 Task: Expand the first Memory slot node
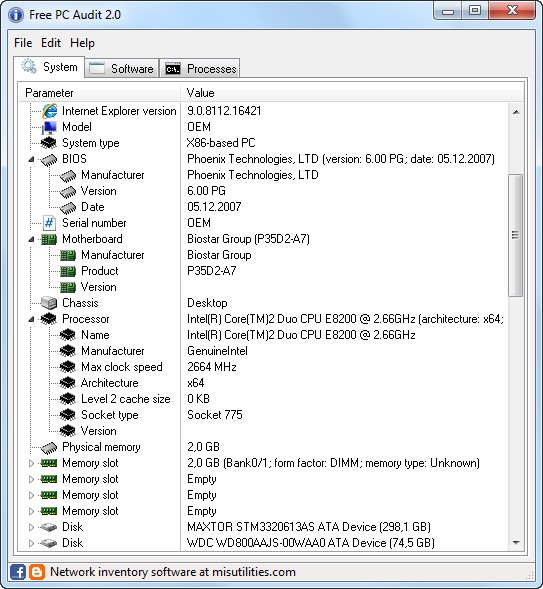[32, 463]
